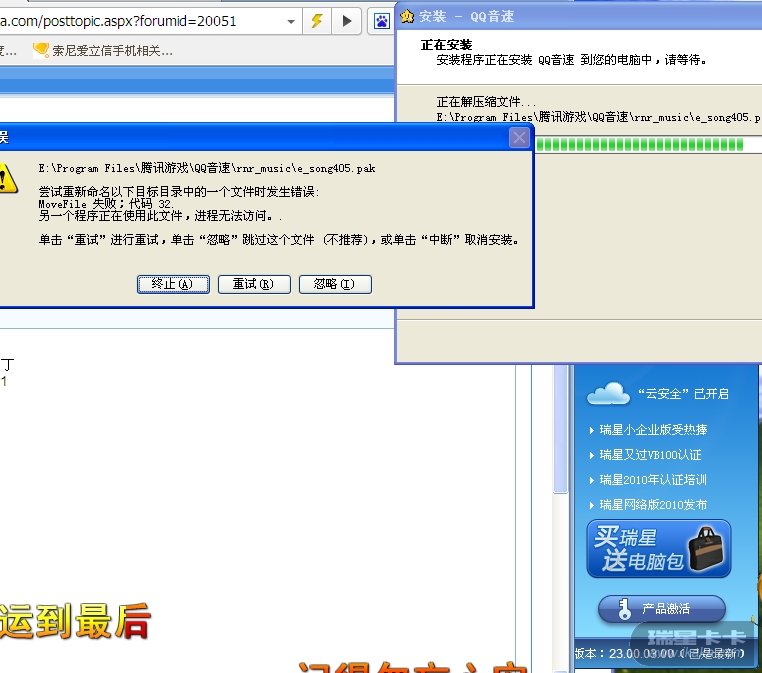Open the 瑞星2010年认证培训 news link
Screen dimensions: 762x673
[x=653, y=480]
